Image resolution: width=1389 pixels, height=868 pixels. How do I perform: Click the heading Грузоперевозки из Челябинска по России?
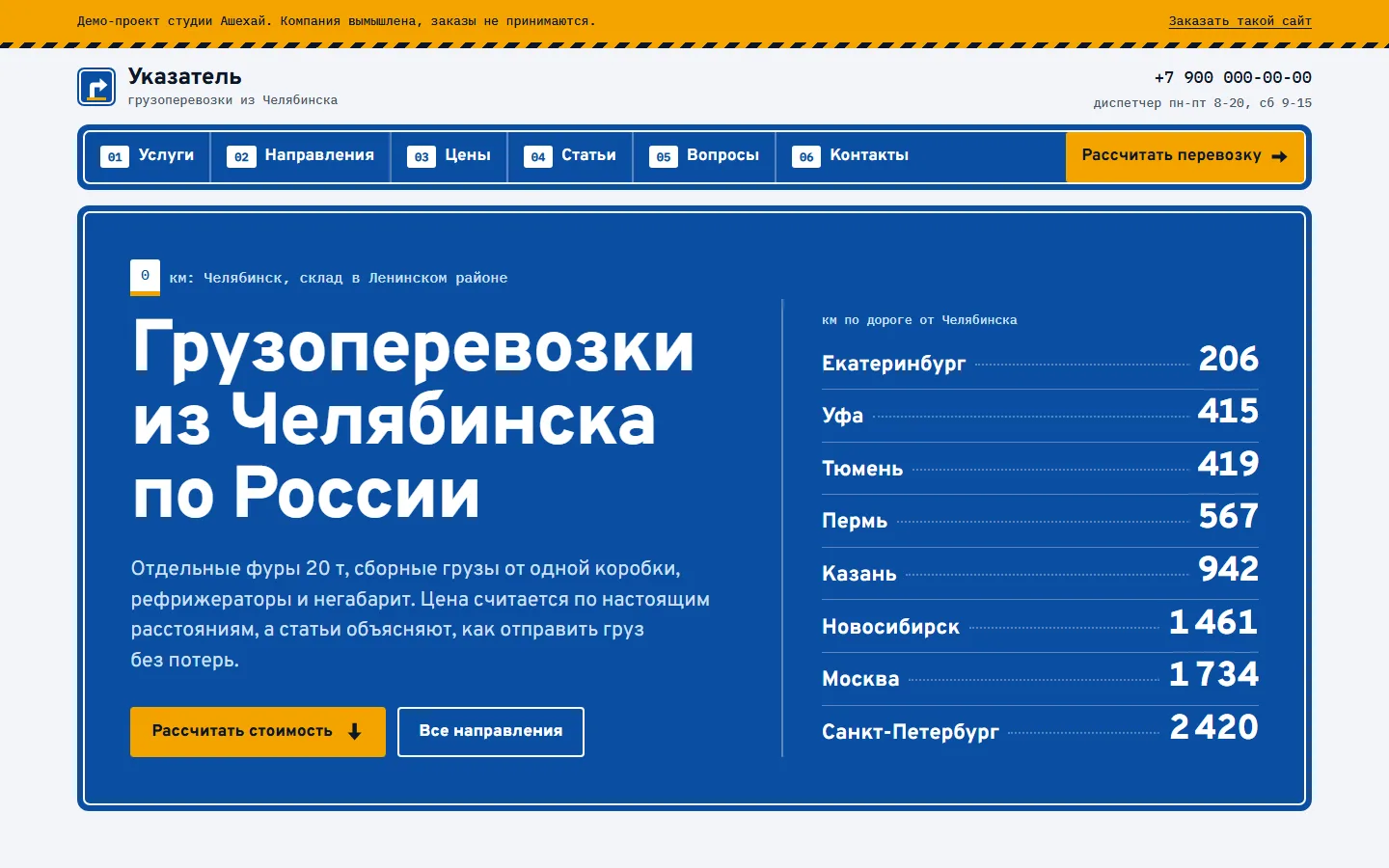[413, 420]
